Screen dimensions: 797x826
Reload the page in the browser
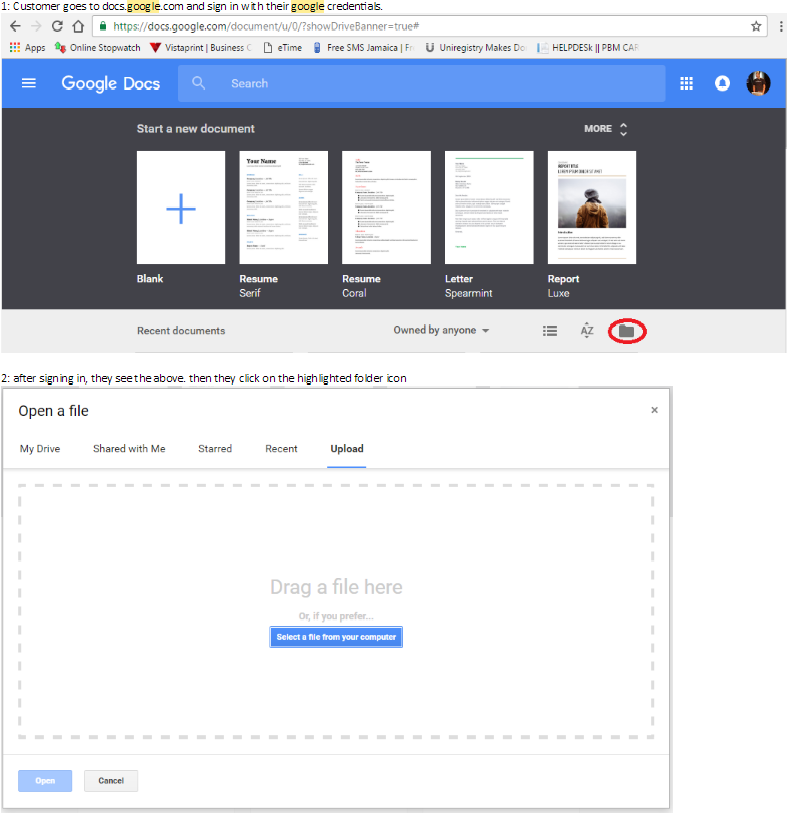click(x=57, y=26)
